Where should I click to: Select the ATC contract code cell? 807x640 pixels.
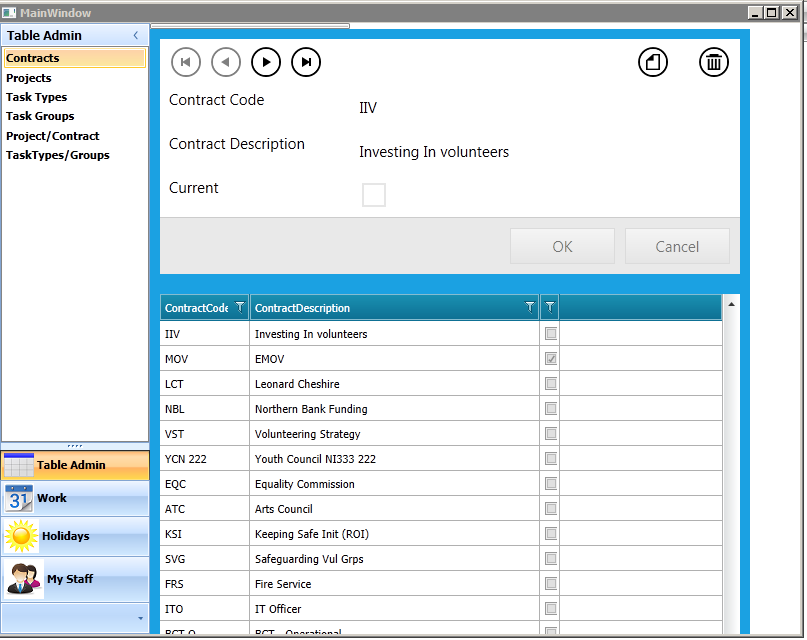point(205,509)
